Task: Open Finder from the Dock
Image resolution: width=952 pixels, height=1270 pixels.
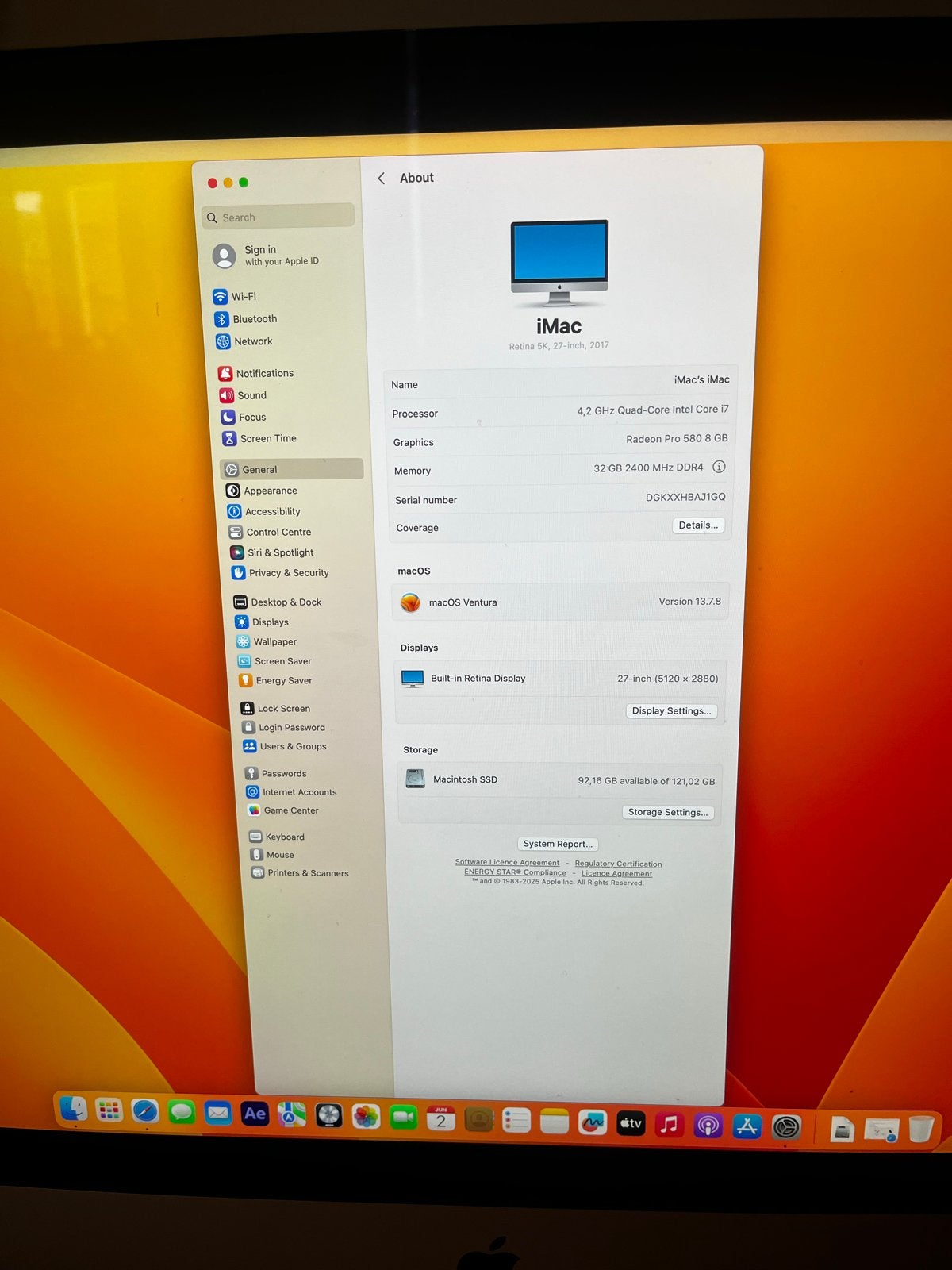Action: point(74,1109)
